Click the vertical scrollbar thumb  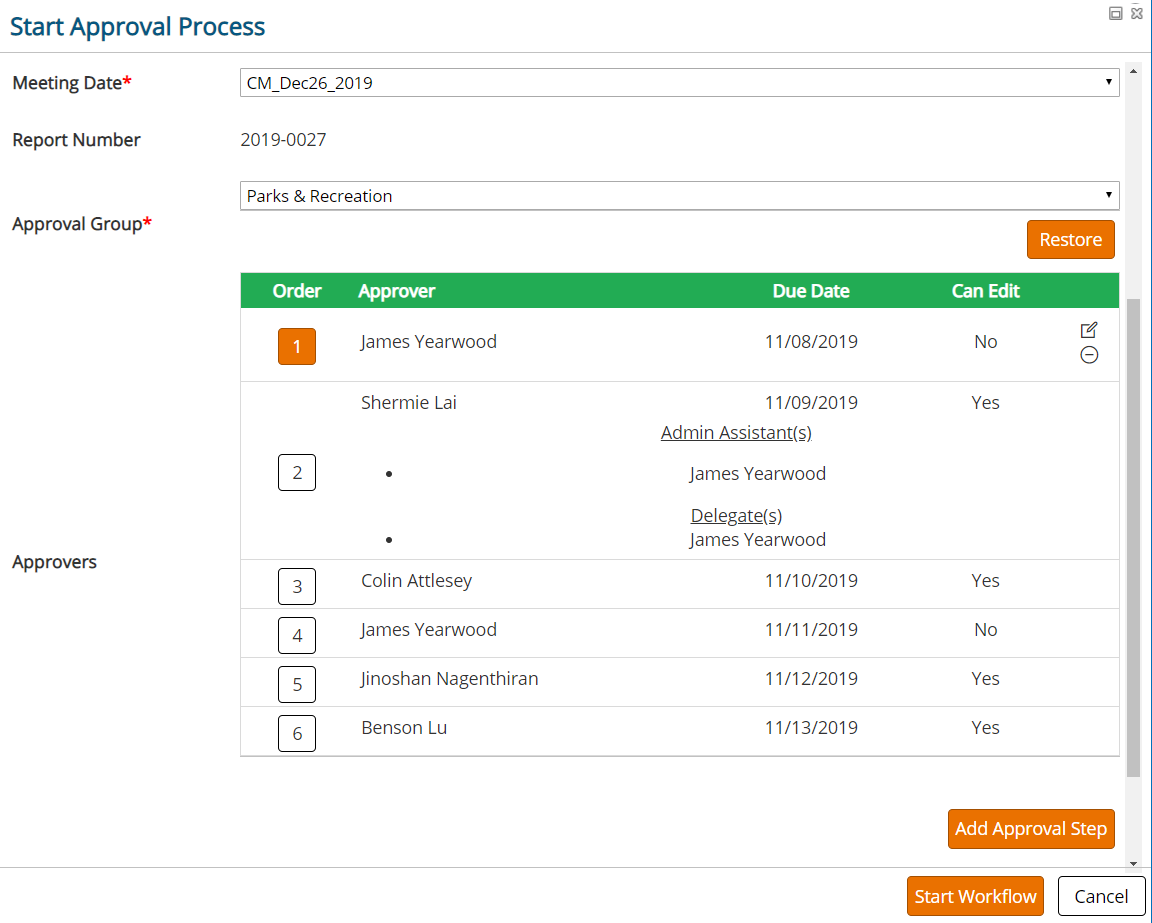pos(1134,537)
